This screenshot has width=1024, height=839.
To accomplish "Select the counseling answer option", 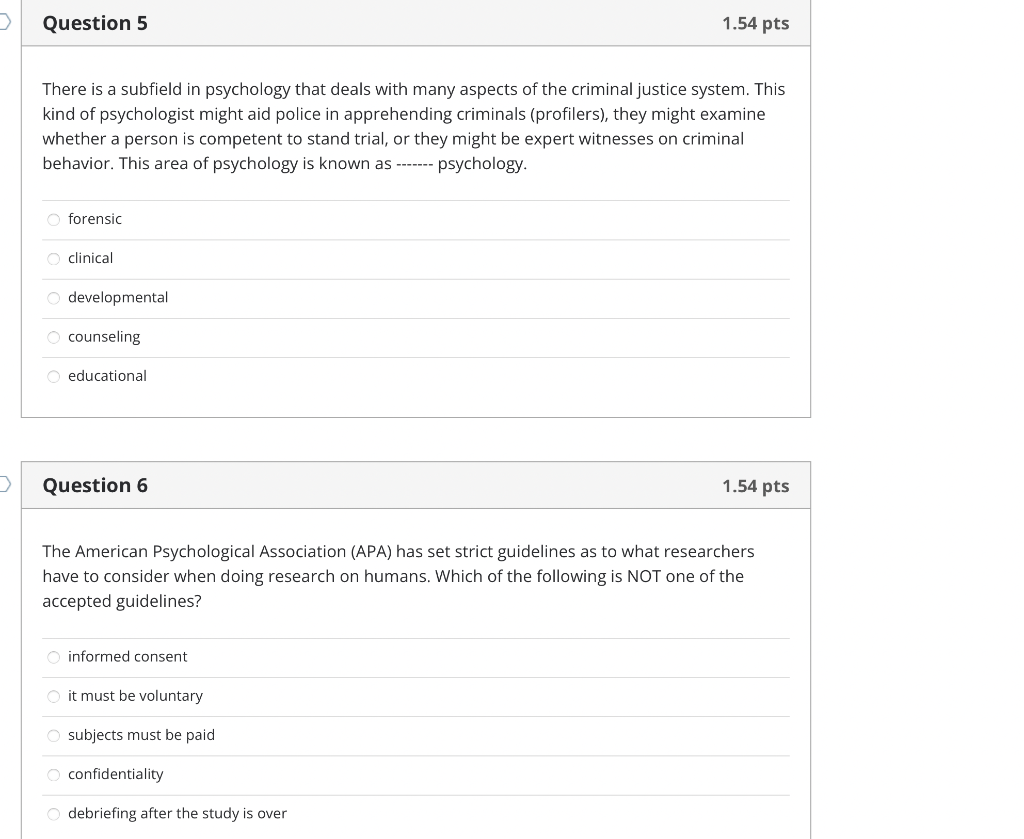I will tap(53, 337).
